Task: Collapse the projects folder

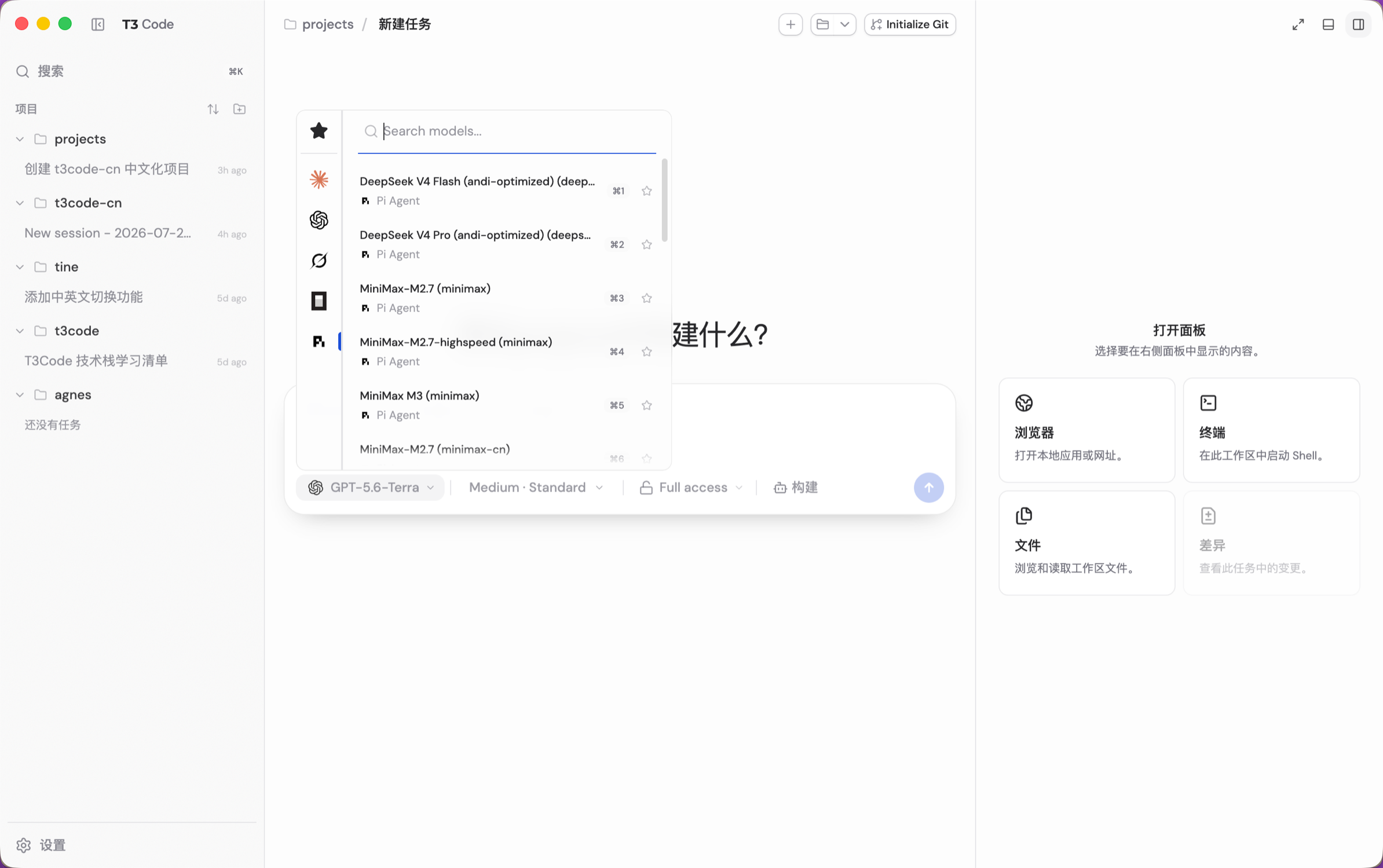Action: 20,140
